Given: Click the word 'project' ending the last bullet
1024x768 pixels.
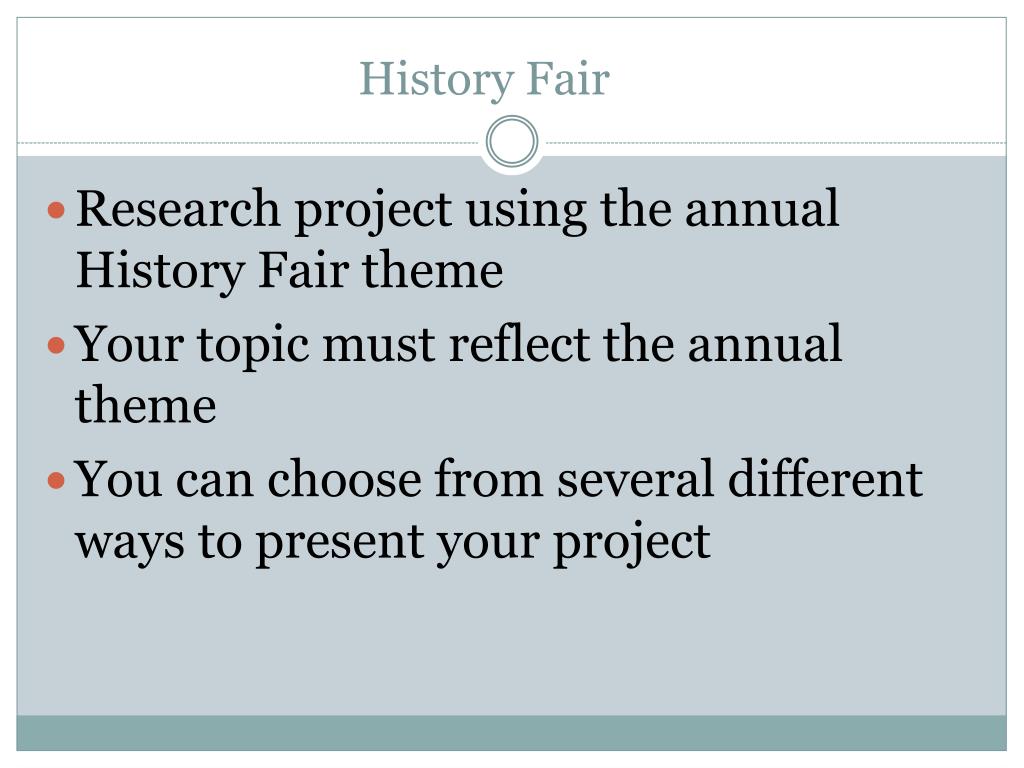Looking at the screenshot, I should point(632,545).
